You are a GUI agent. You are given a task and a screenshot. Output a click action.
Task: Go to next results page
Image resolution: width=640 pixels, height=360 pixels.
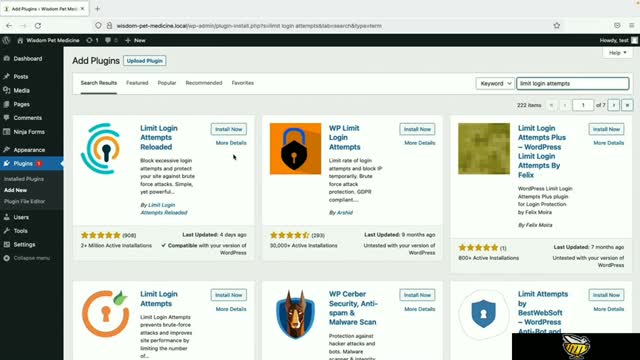[613, 105]
